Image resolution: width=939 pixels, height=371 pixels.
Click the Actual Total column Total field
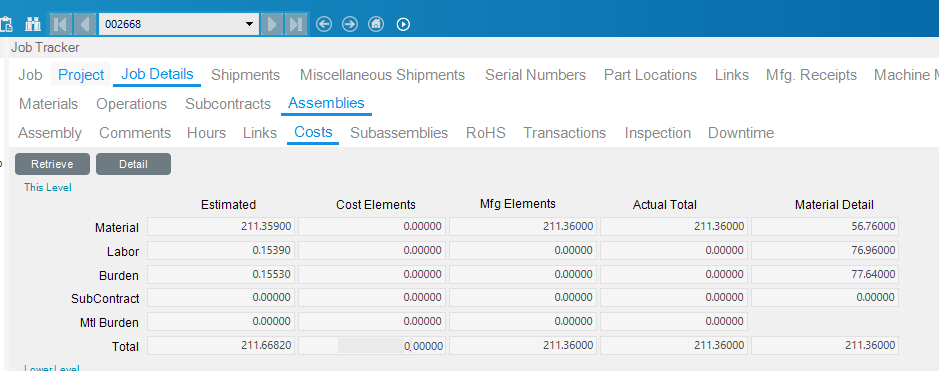[x=674, y=345]
